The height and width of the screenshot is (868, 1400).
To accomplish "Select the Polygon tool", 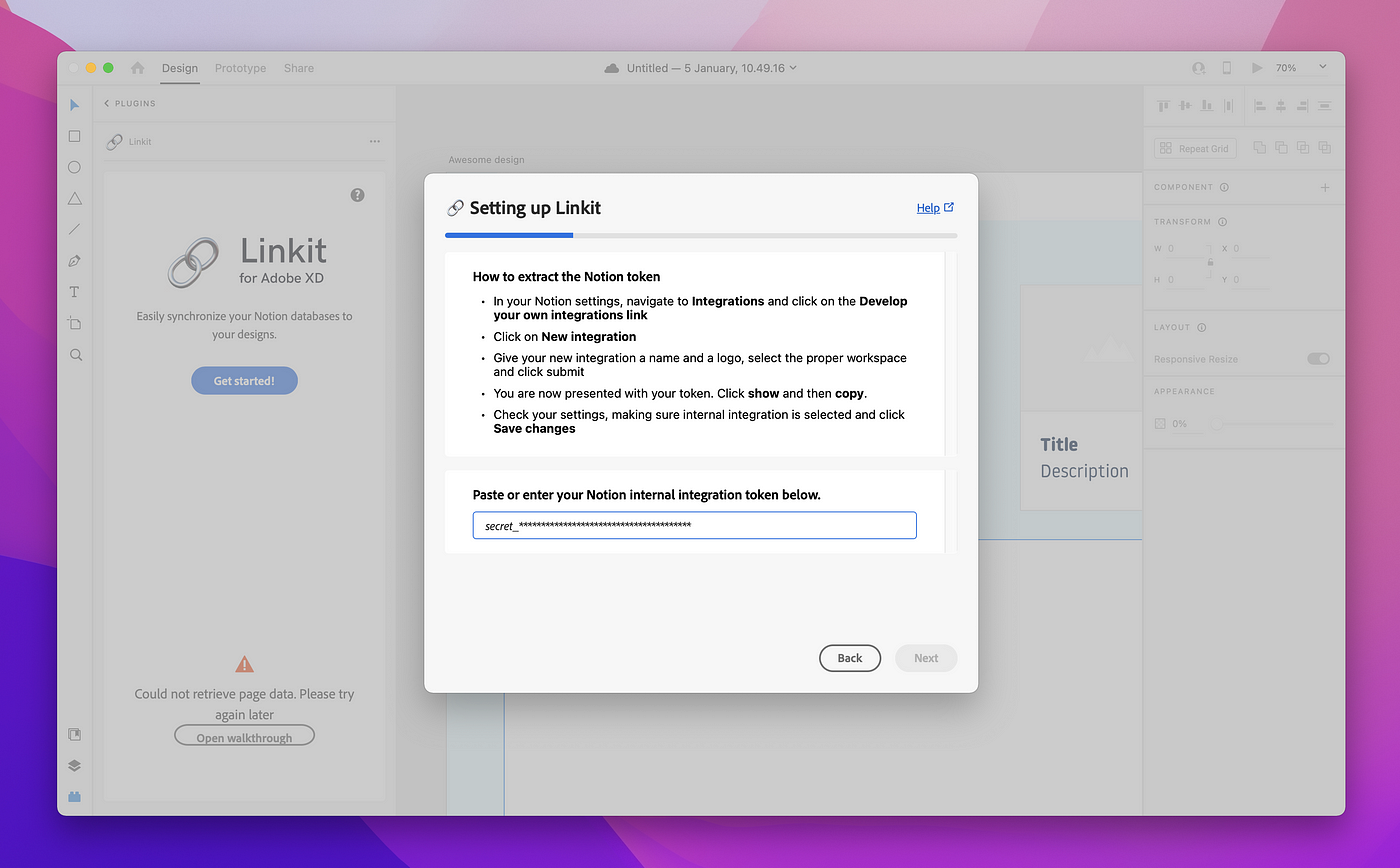I will [75, 199].
